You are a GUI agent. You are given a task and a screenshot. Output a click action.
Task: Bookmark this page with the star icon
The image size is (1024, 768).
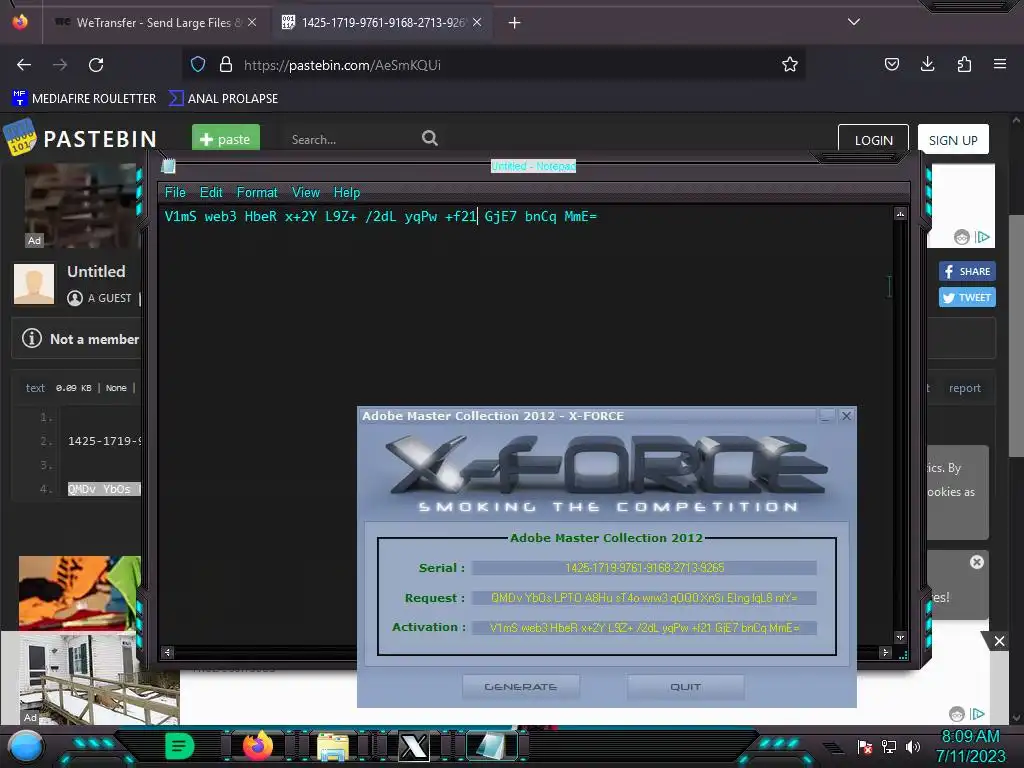click(x=790, y=64)
